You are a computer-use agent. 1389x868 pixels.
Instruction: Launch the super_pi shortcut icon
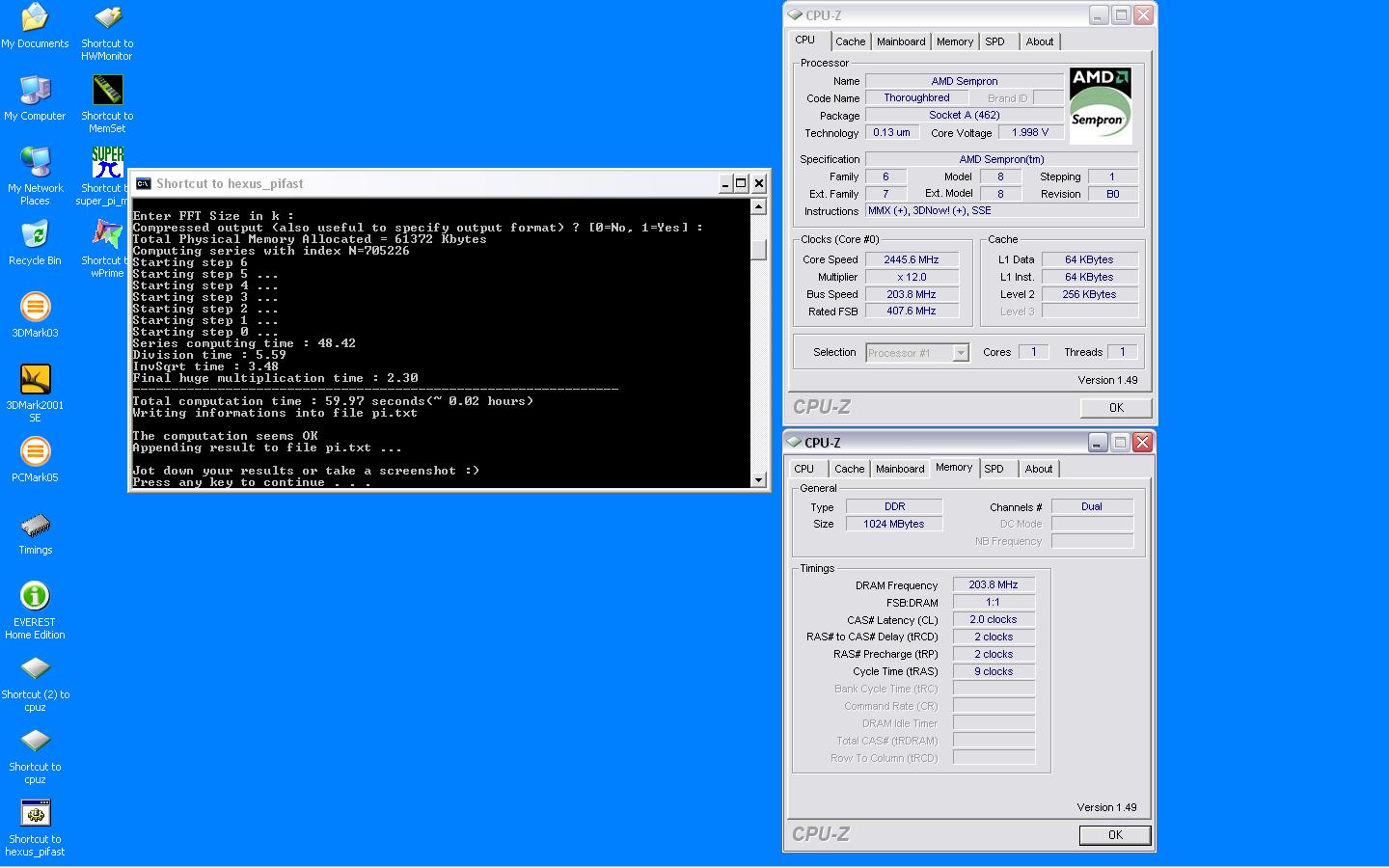pos(107,162)
